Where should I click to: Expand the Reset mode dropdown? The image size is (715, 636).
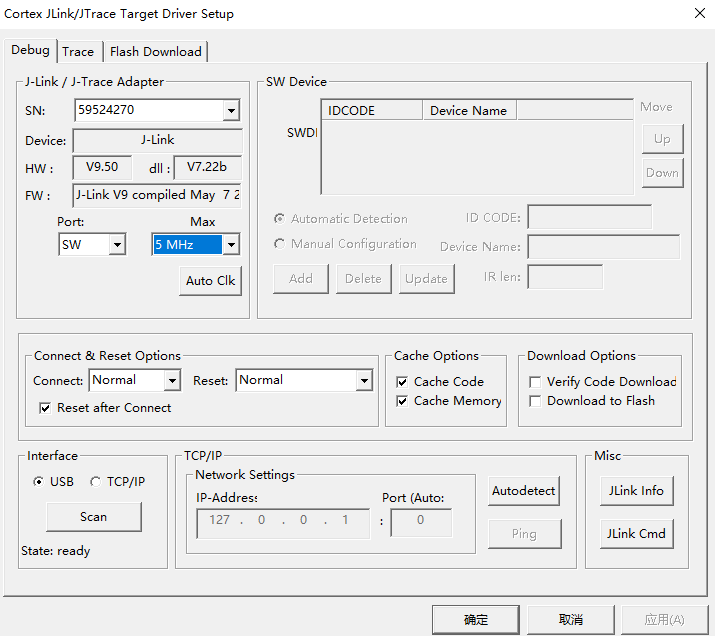click(x=364, y=380)
